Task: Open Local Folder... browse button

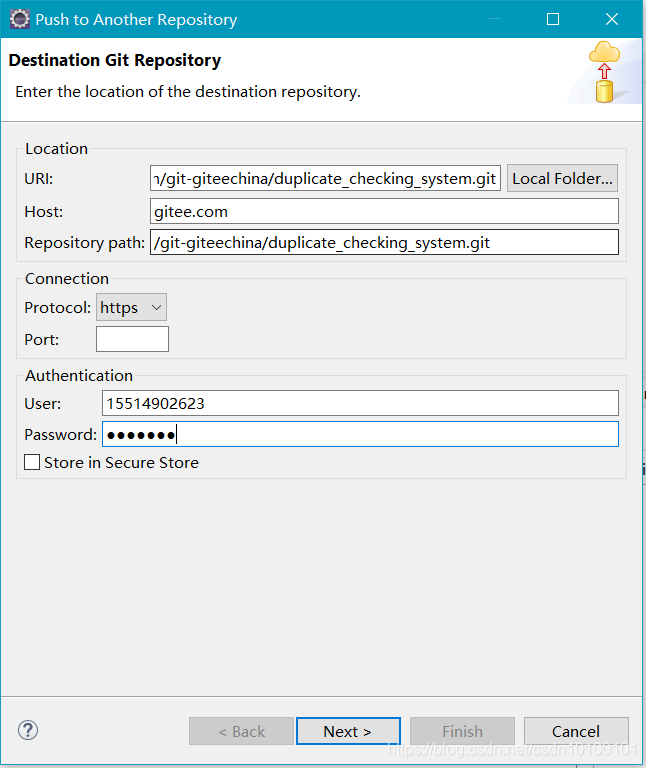Action: (562, 178)
